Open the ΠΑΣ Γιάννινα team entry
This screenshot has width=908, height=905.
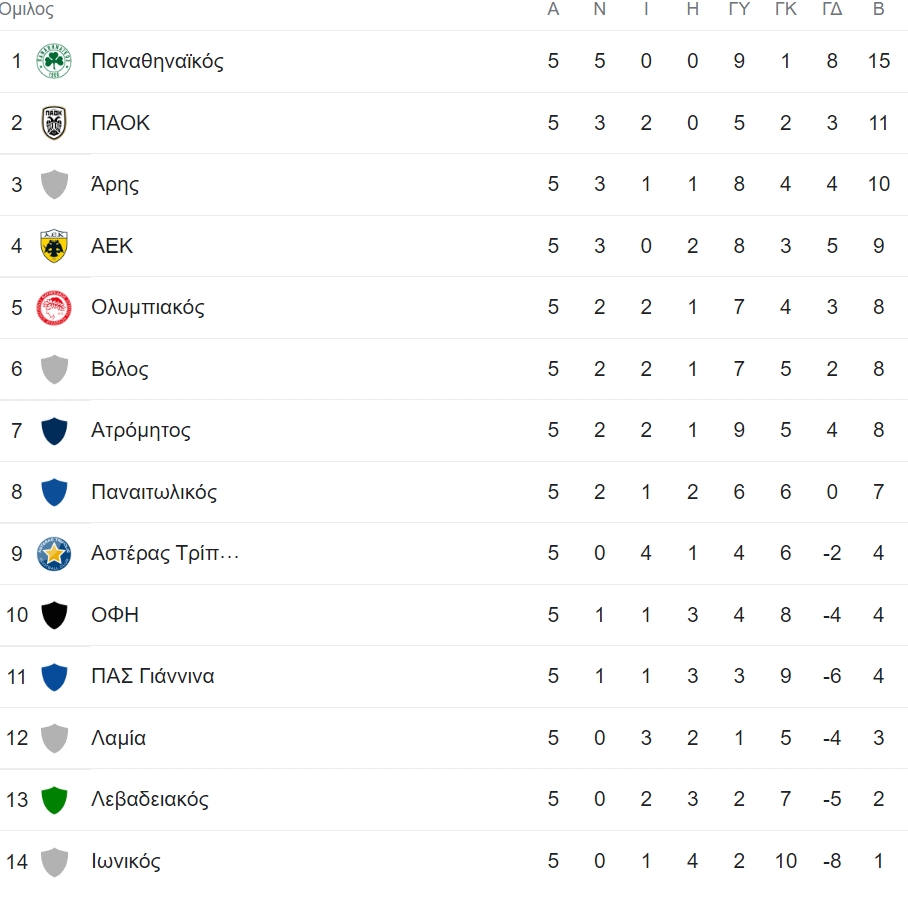(x=153, y=676)
